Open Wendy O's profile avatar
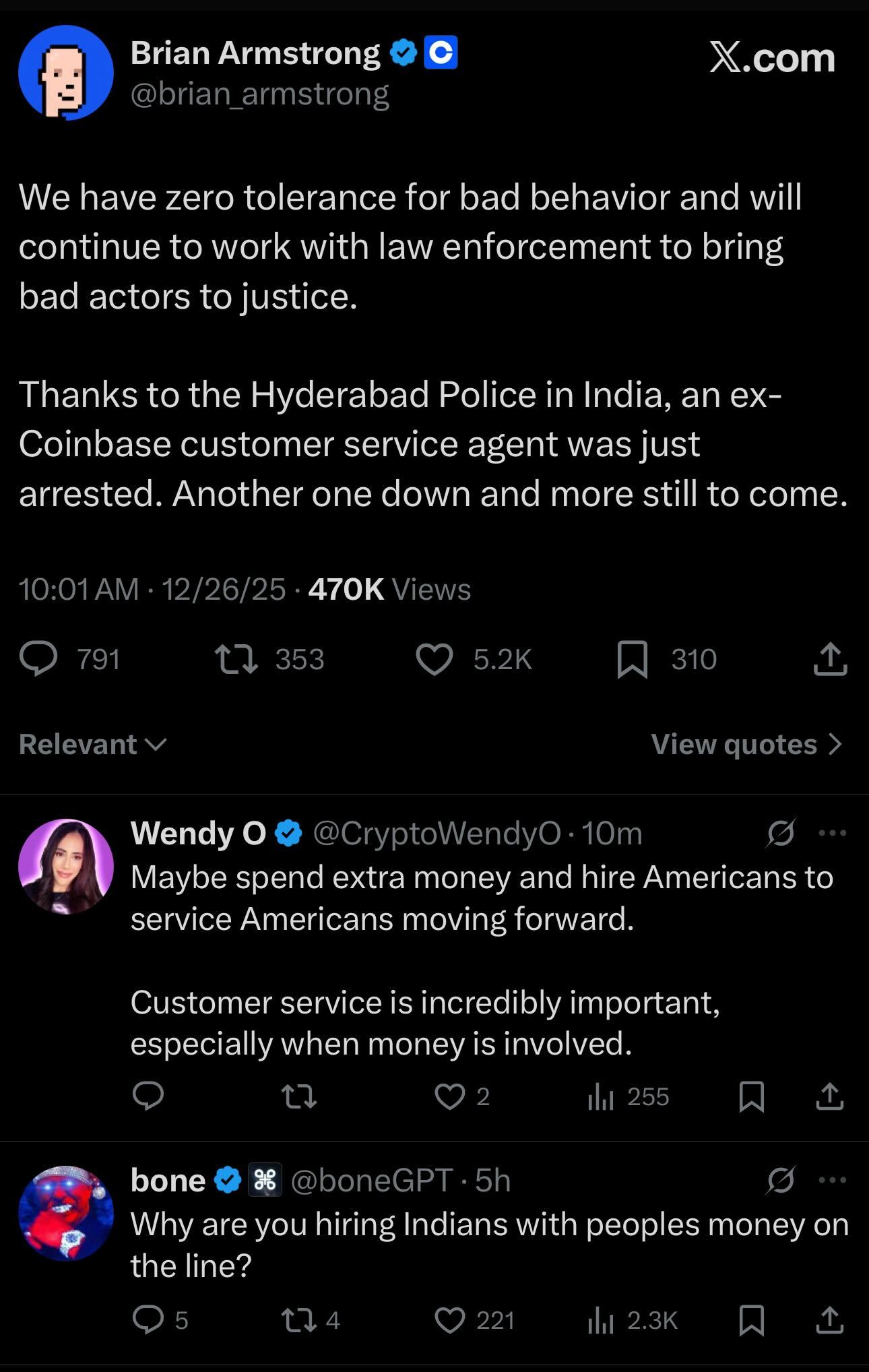This screenshot has width=869, height=1372. coord(65,866)
